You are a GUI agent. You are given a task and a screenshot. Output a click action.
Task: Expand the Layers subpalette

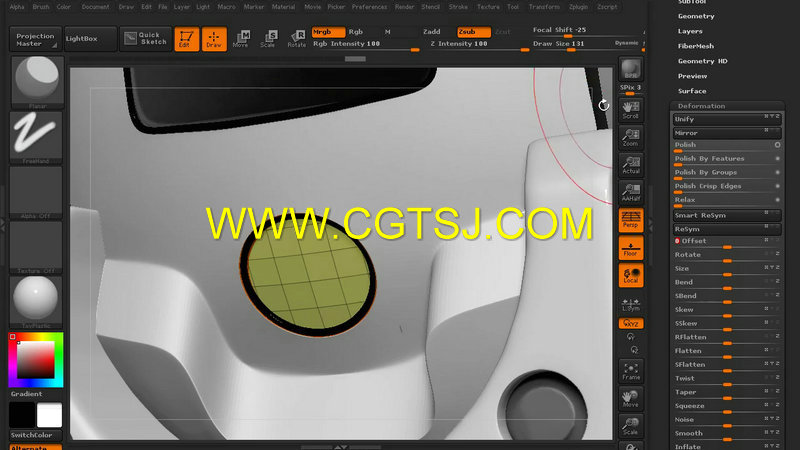[x=690, y=31]
